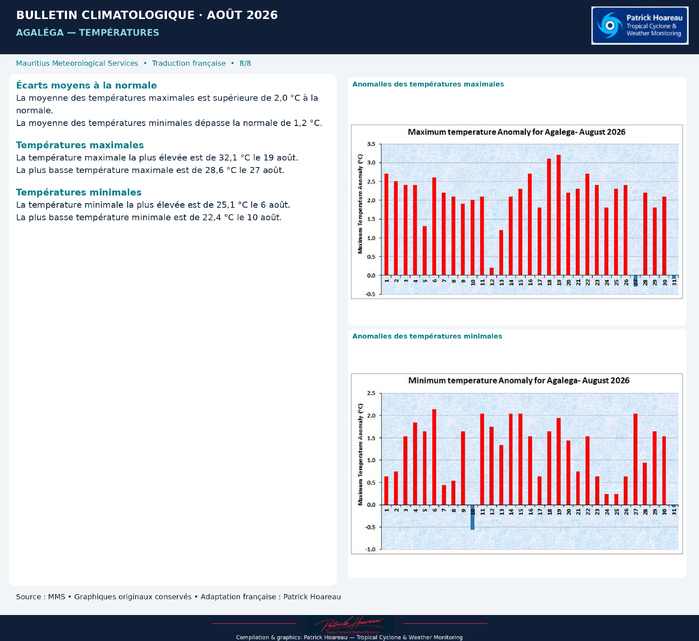Click "Traduction française" text
The height and width of the screenshot is (641, 699).
[189, 63]
